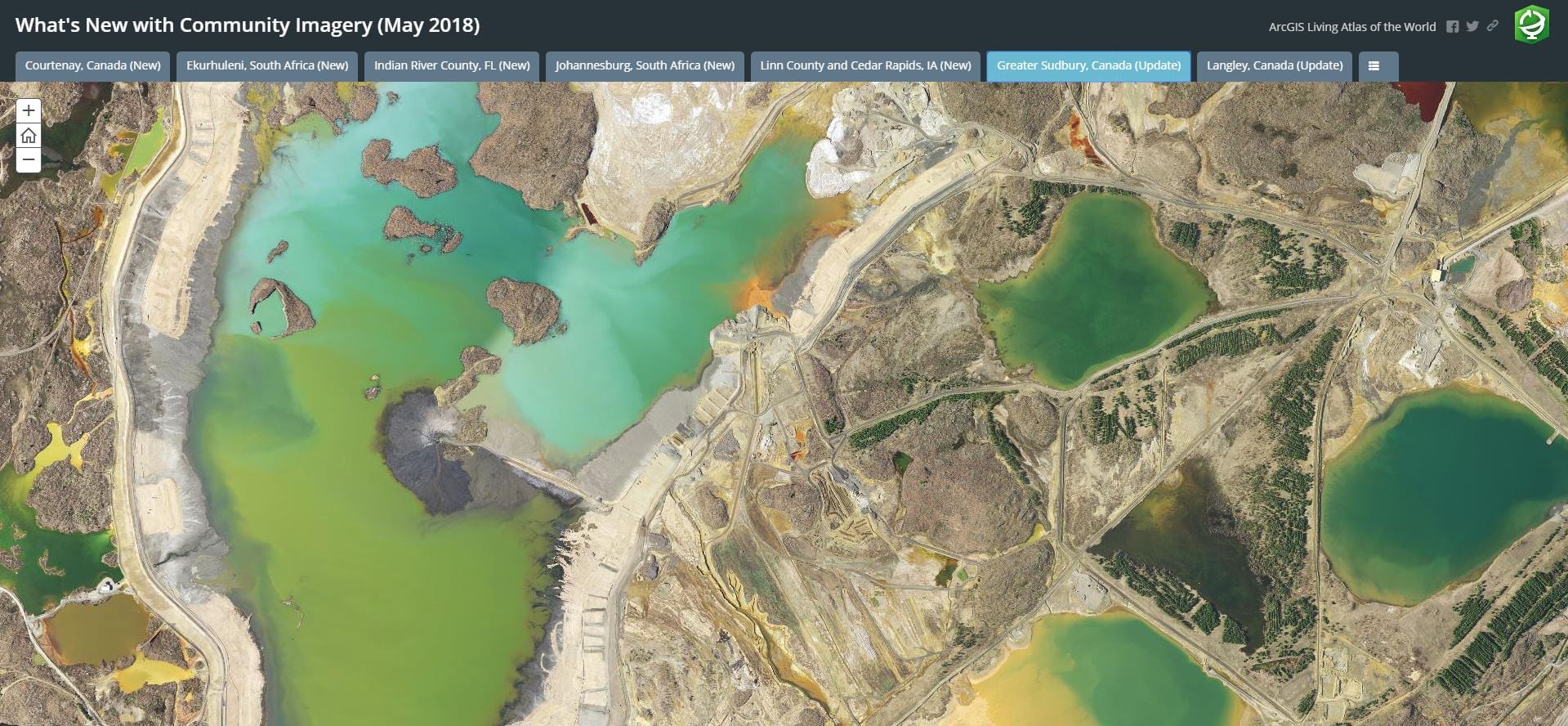Image resolution: width=1568 pixels, height=726 pixels.
Task: Share story on Facebook
Action: pyautogui.click(x=1452, y=26)
